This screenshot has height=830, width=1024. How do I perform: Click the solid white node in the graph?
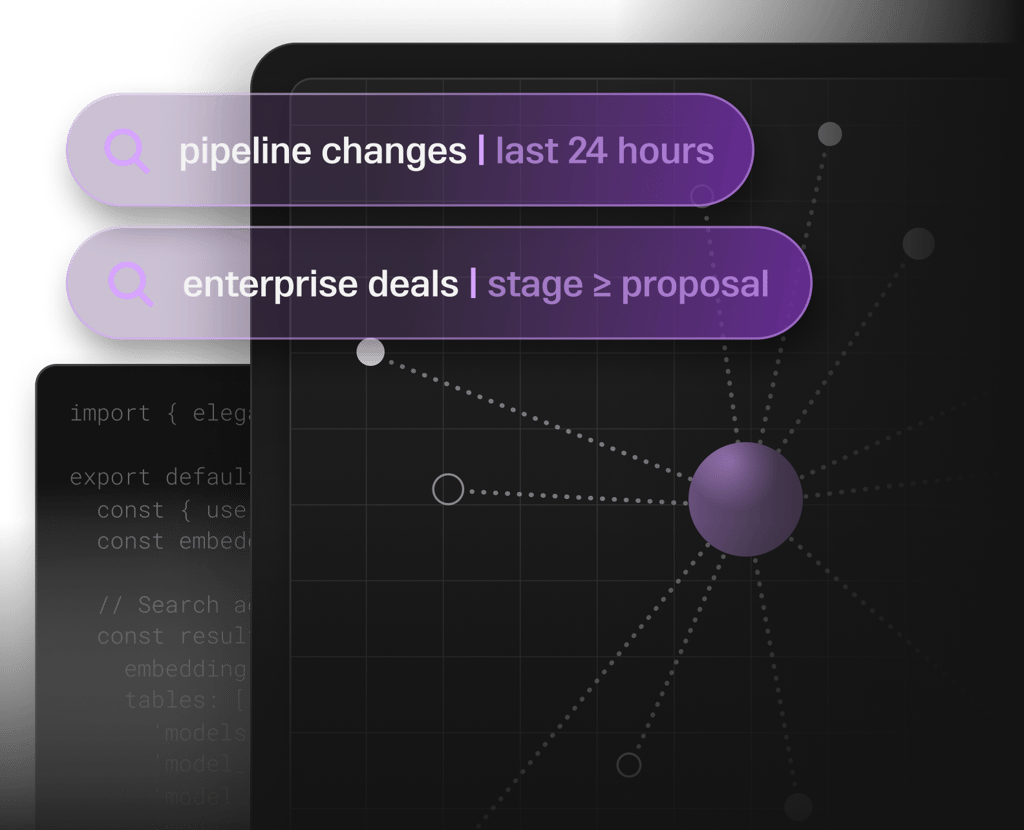click(x=370, y=352)
